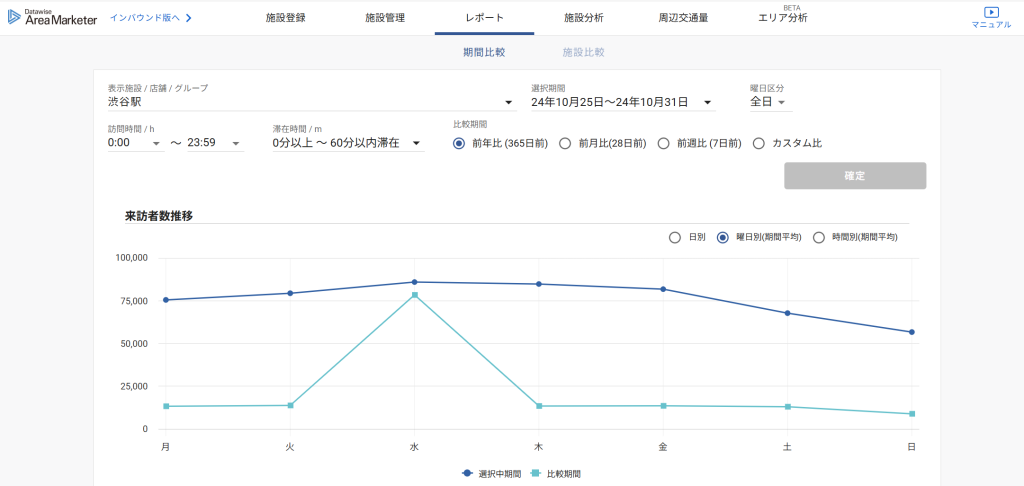
Task: Choose 前週比 (7日前) comparison period
Action: coord(663,144)
